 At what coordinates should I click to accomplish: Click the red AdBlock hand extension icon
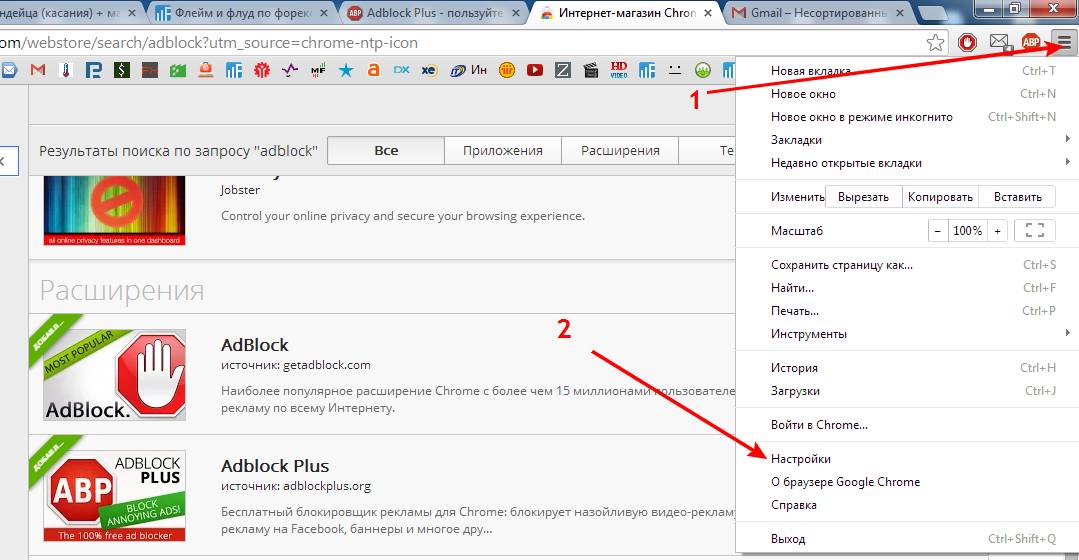click(x=968, y=43)
